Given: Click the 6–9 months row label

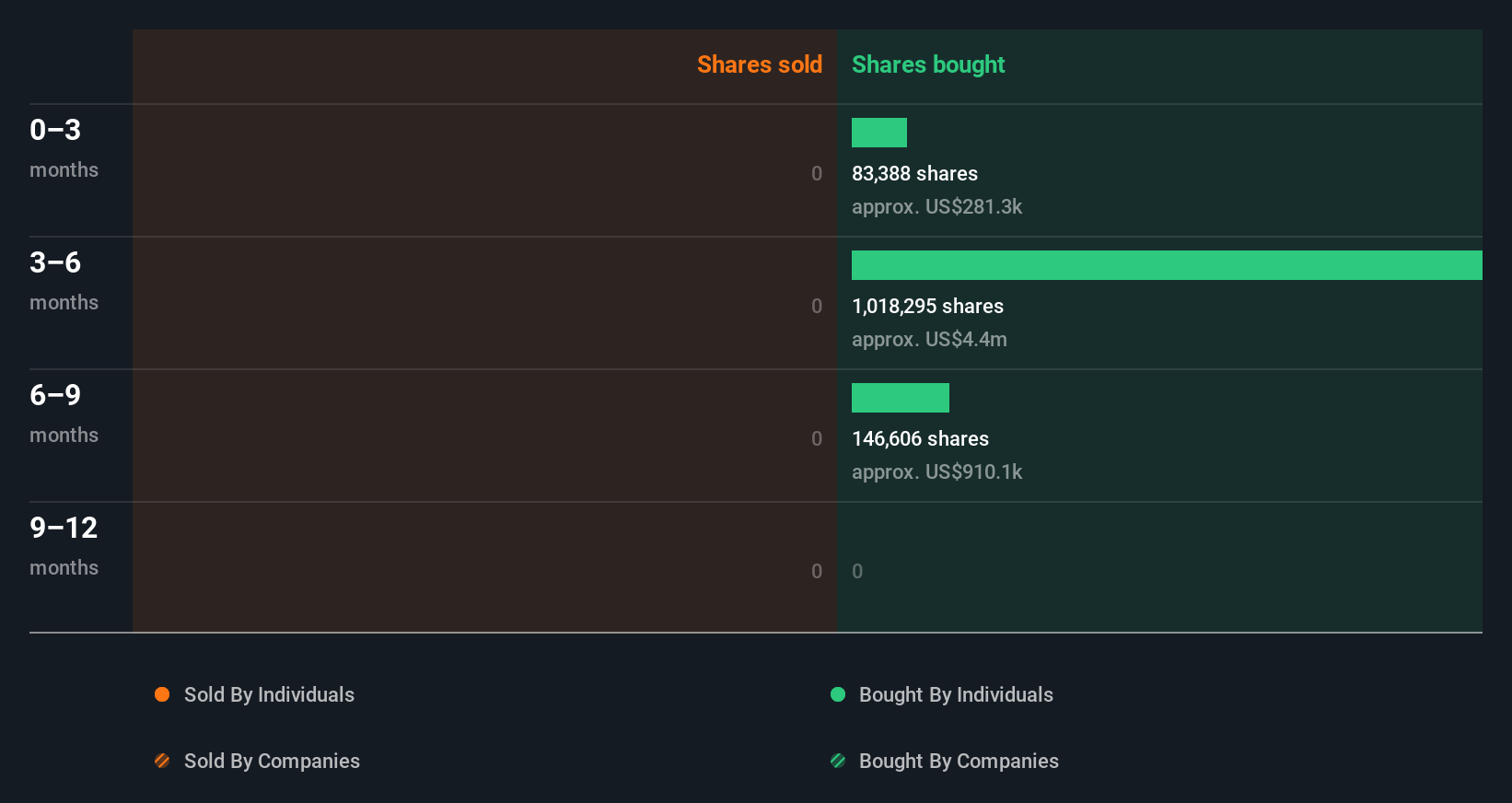Looking at the screenshot, I should (x=64, y=413).
